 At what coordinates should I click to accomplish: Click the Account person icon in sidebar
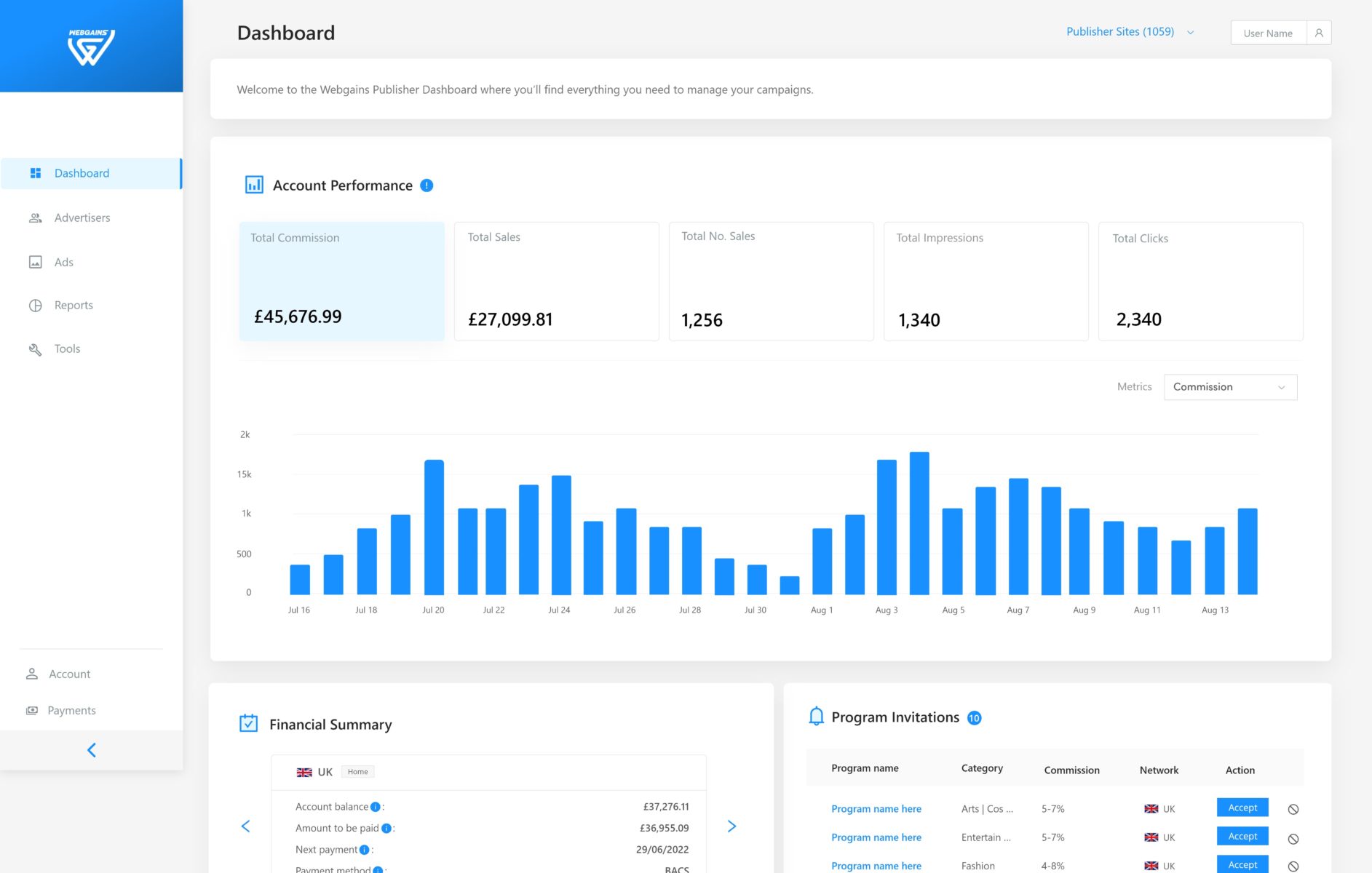[32, 674]
